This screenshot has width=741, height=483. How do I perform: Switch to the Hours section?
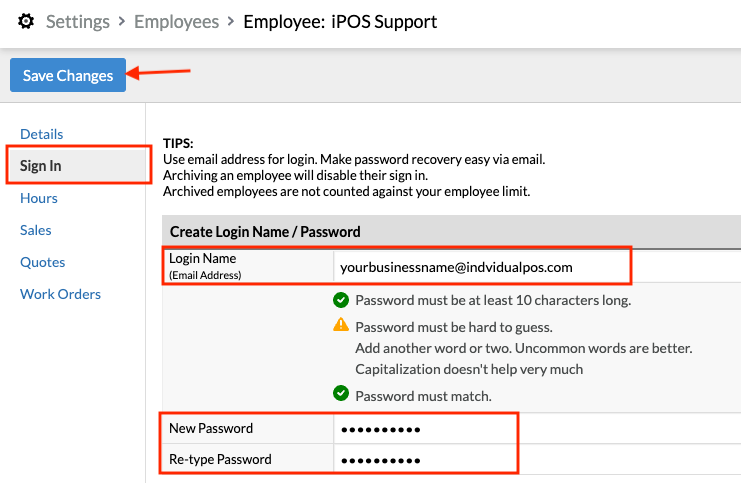[39, 198]
